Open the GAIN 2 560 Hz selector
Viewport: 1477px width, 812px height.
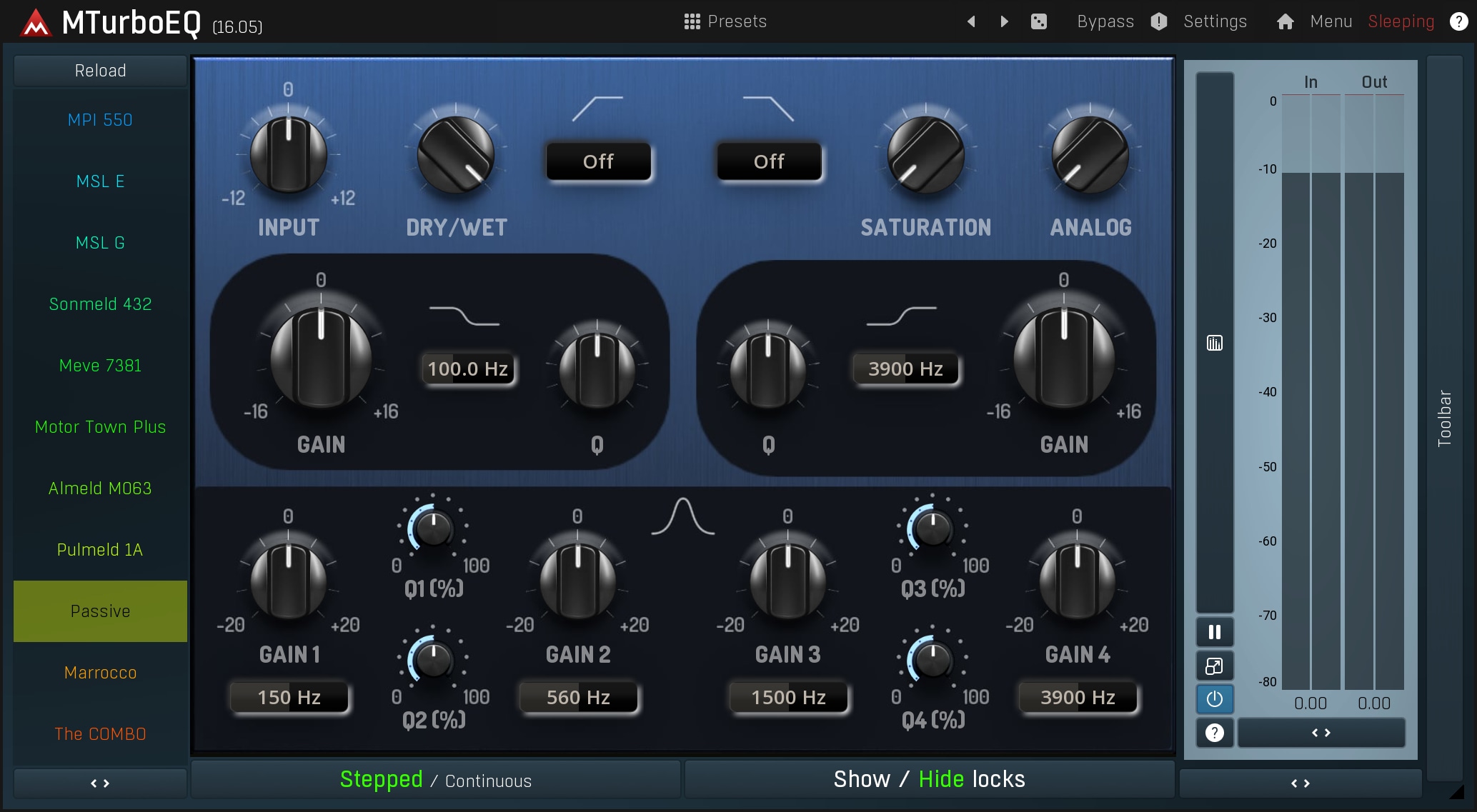click(578, 698)
